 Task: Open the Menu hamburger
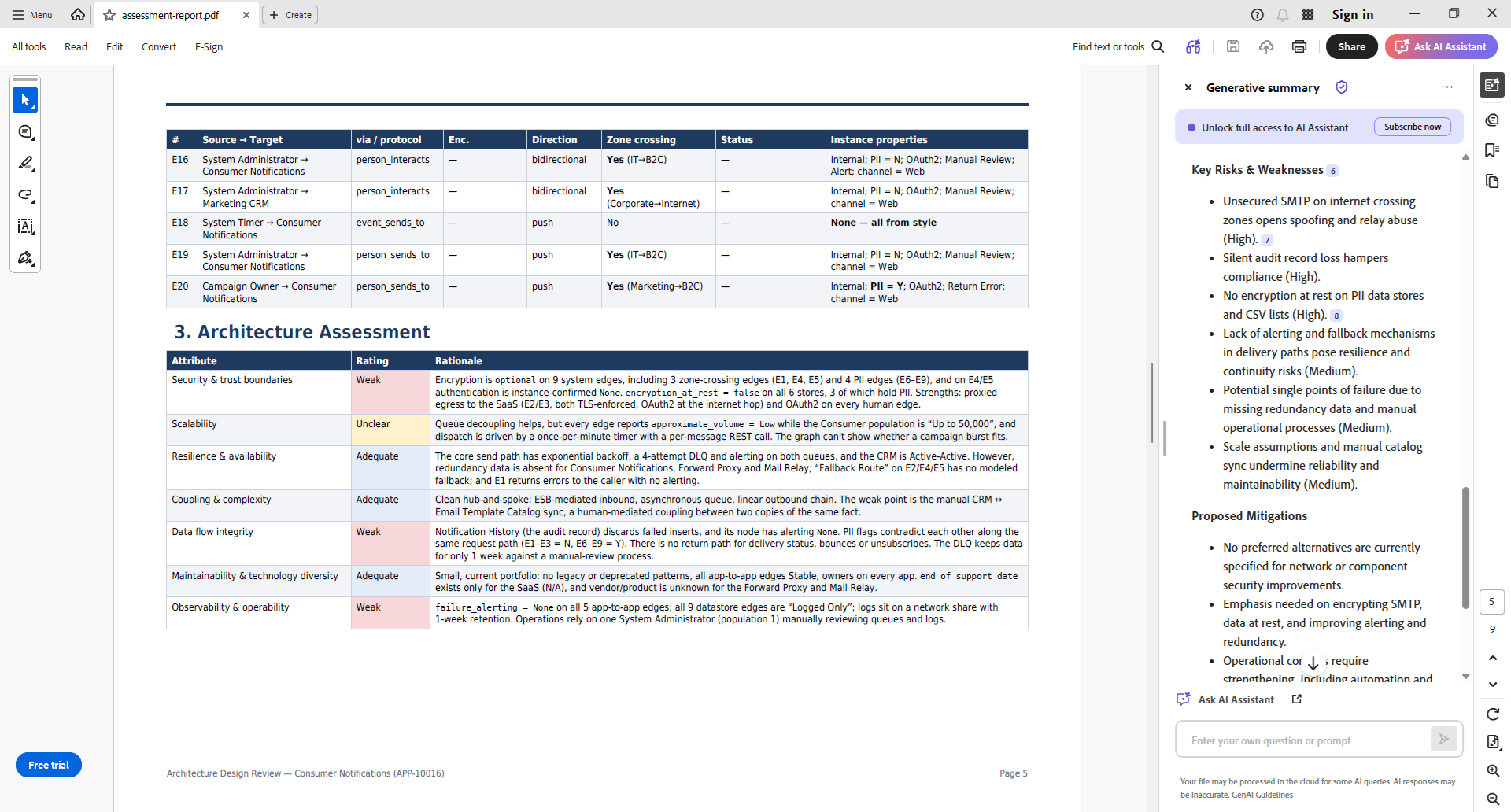(31, 15)
